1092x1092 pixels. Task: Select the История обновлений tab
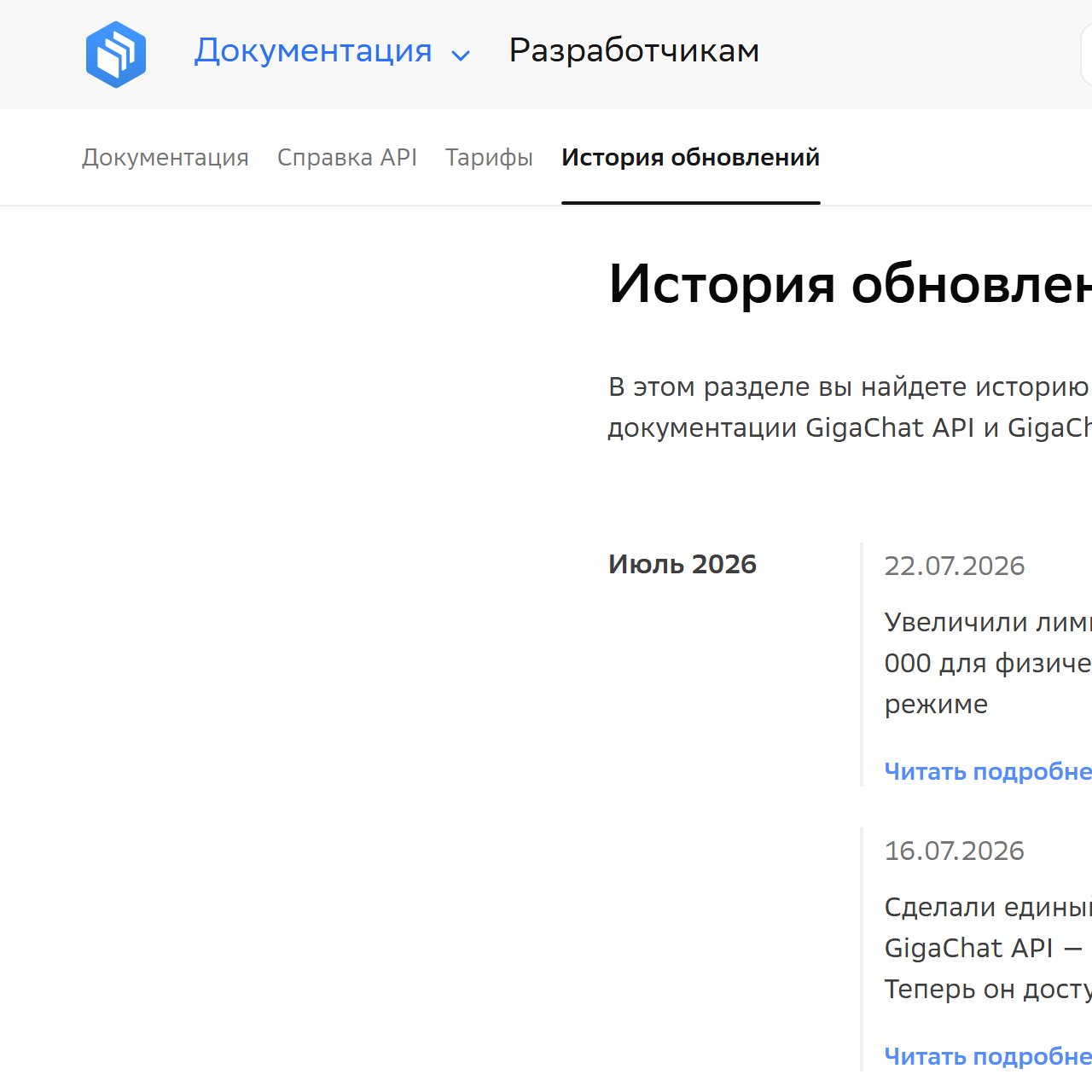click(691, 158)
